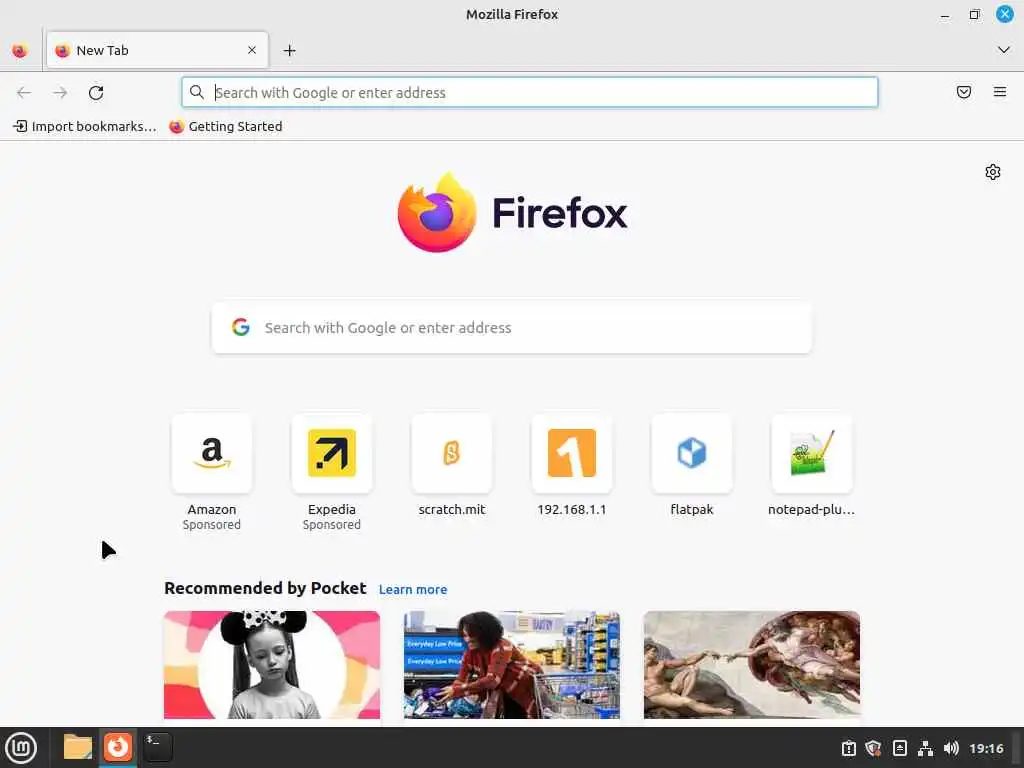Image resolution: width=1024 pixels, height=768 pixels.
Task: Select Firefox in the taskbar
Action: click(x=118, y=747)
